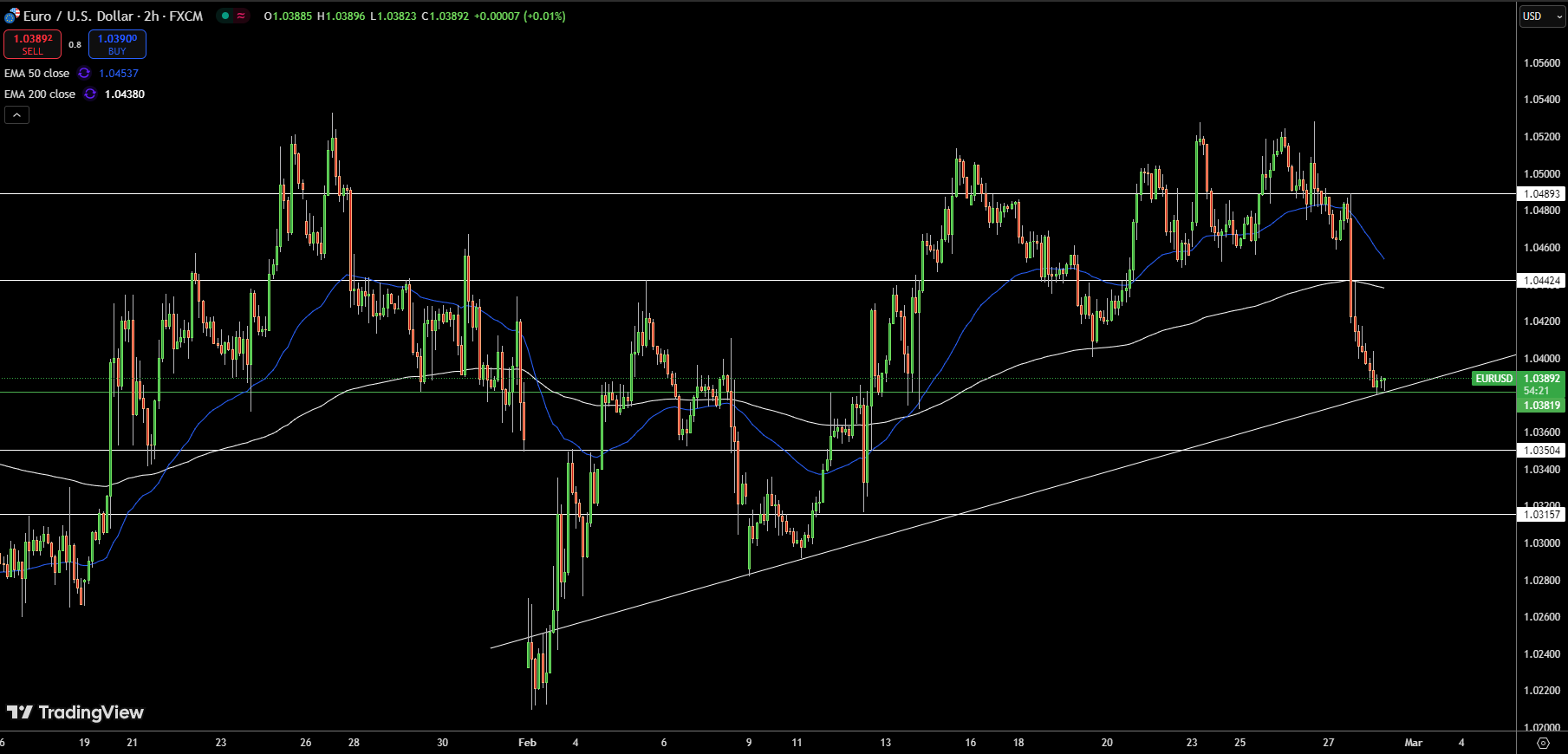Click the refresh icon beside EMA 200 close
The image size is (1568, 754).
90,94
